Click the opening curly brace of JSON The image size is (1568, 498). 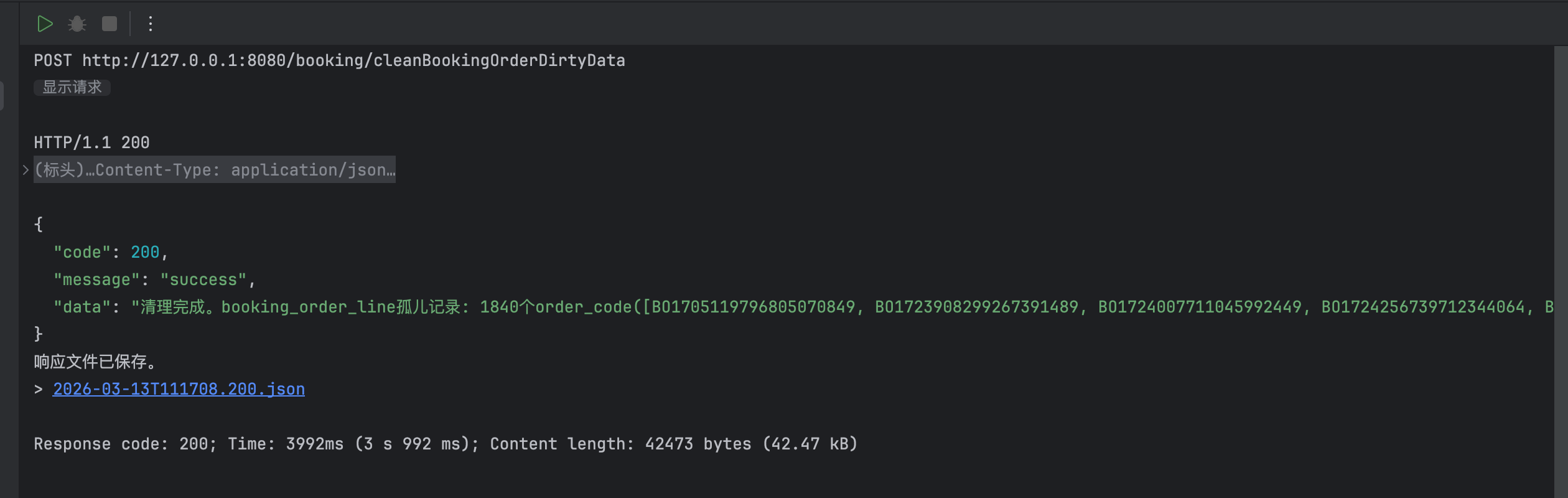click(39, 224)
